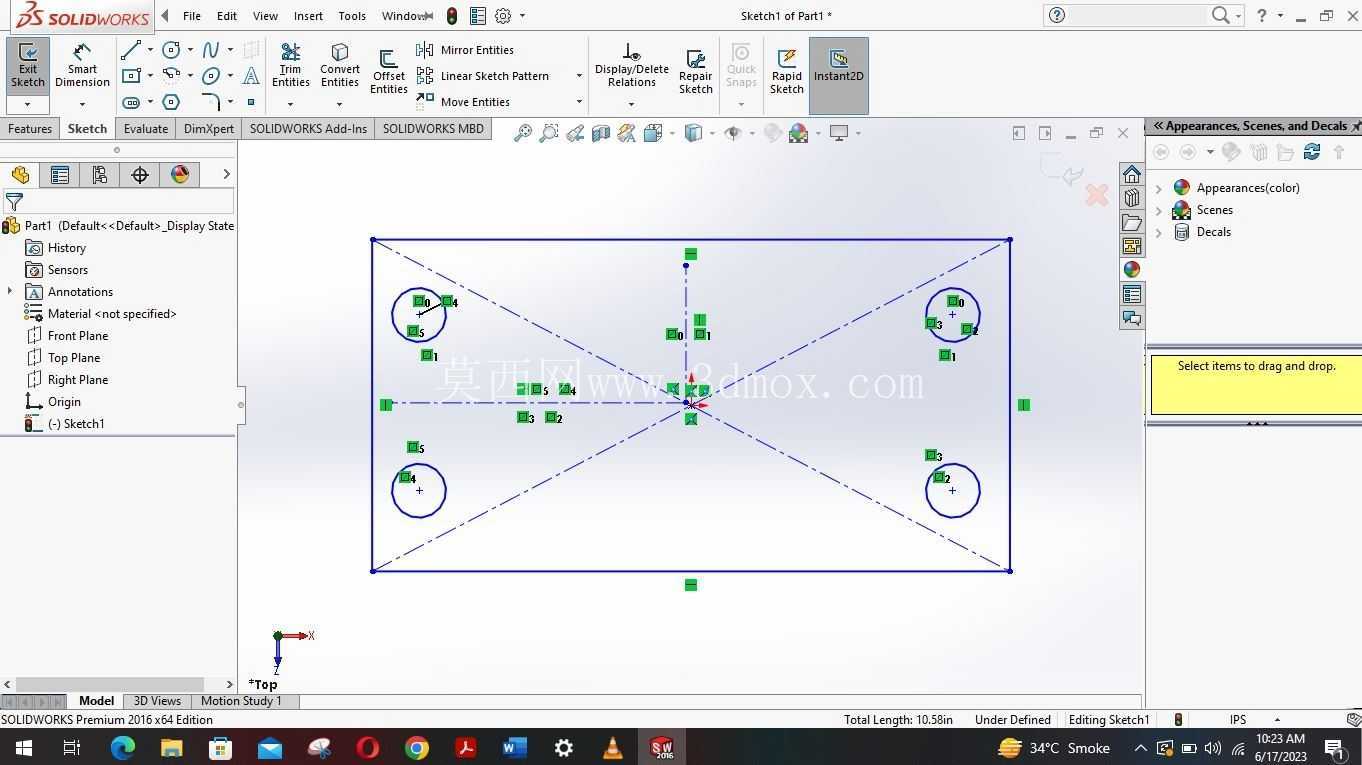Expand the Scenes node

pos(1159,210)
